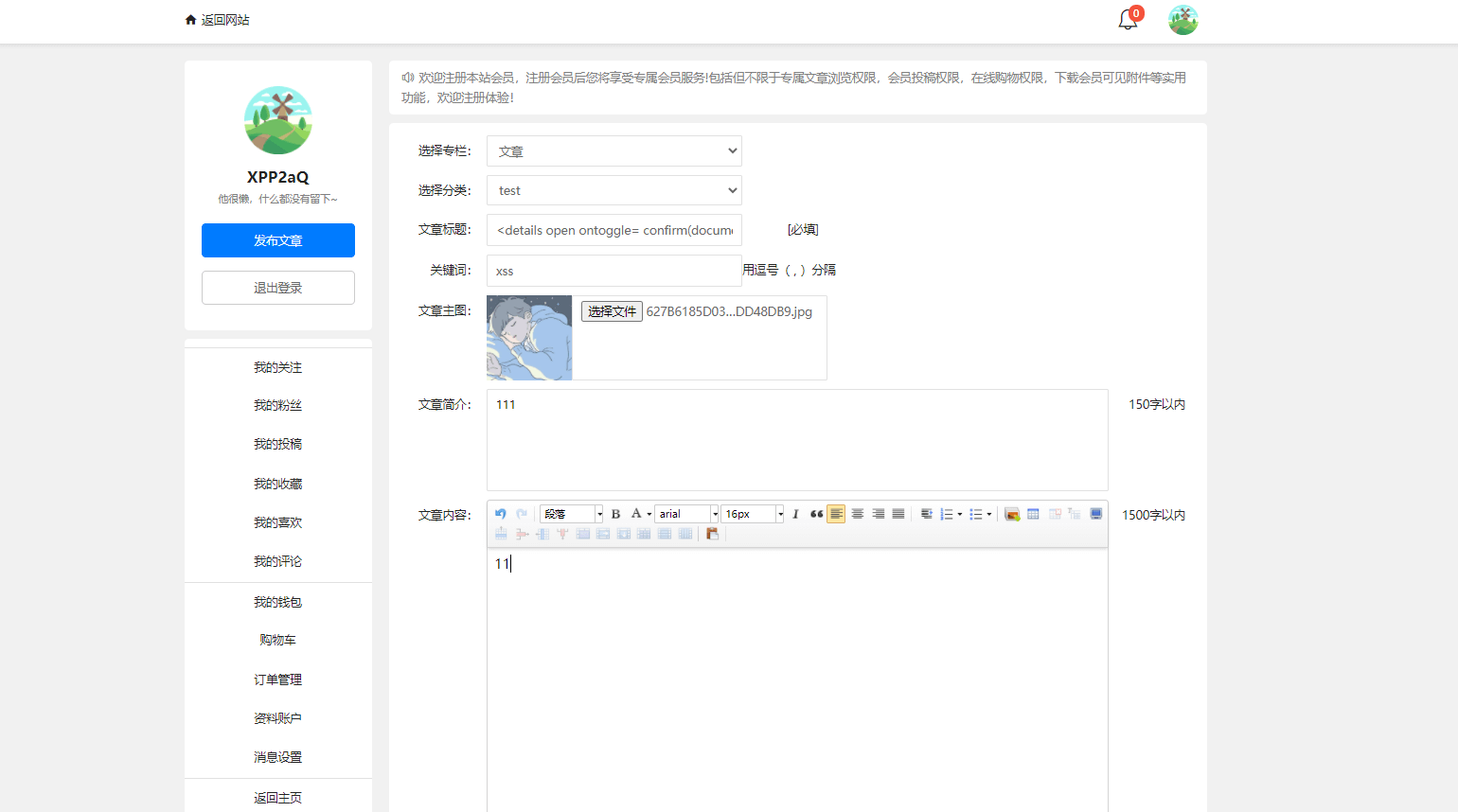This screenshot has height=812, width=1458.
Task: Click the unordered list icon
Action: [x=975, y=514]
